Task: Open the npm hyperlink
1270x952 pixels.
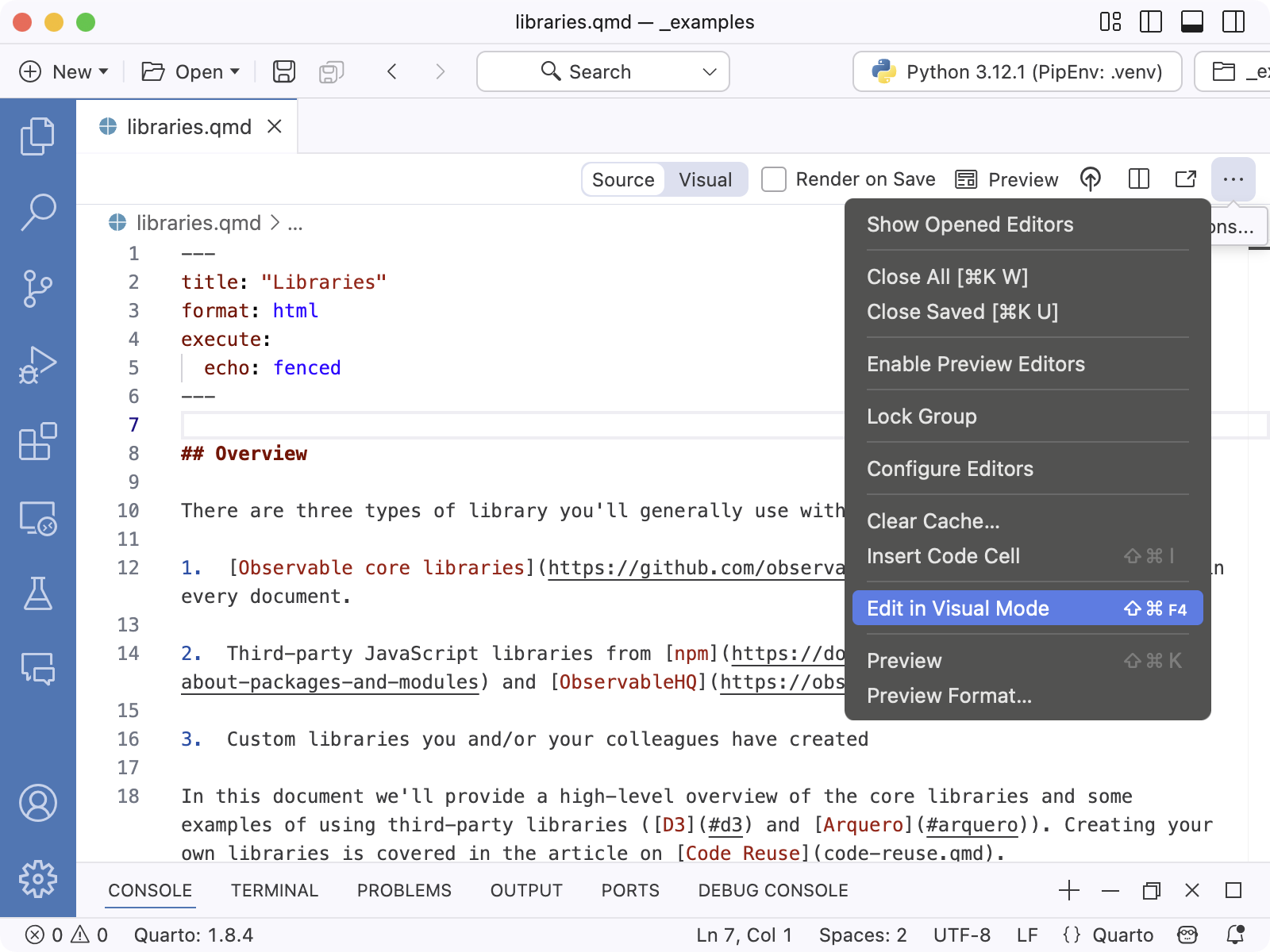Action: [x=691, y=653]
